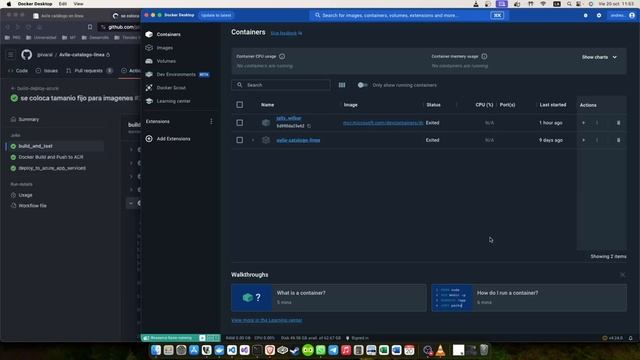Open more actions for the 9 days ago container
The width and height of the screenshot is (640, 360).
pos(597,140)
